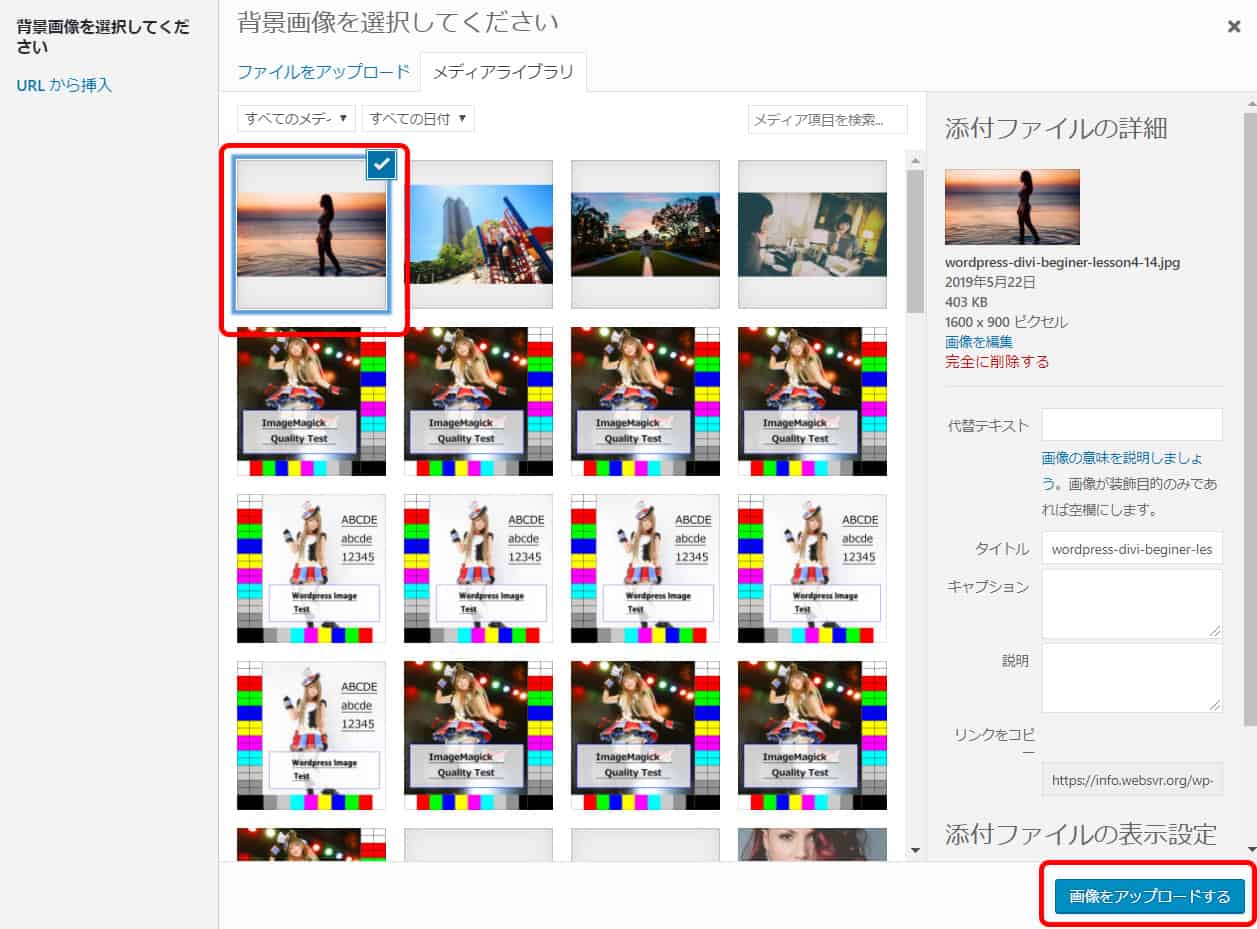The height and width of the screenshot is (929, 1257).
Task: Click the file URL field under リンクをコピー
Action: 1132,779
